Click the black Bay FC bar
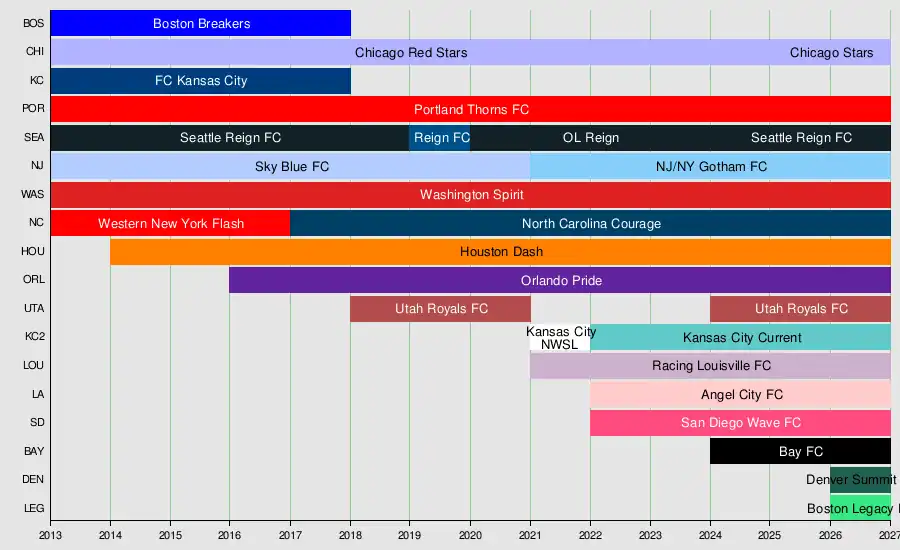Image resolution: width=900 pixels, height=550 pixels. point(800,451)
